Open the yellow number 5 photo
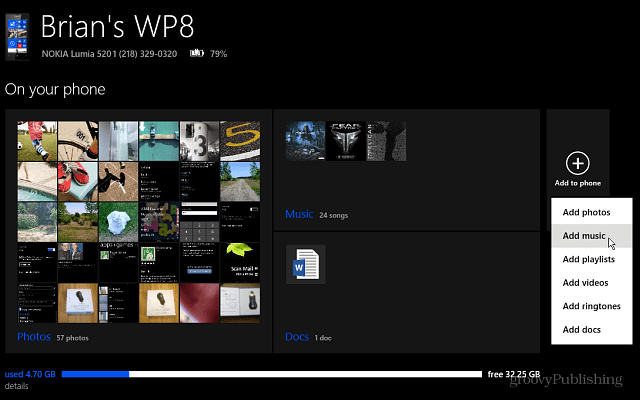This screenshot has height=400, width=640. (240, 141)
